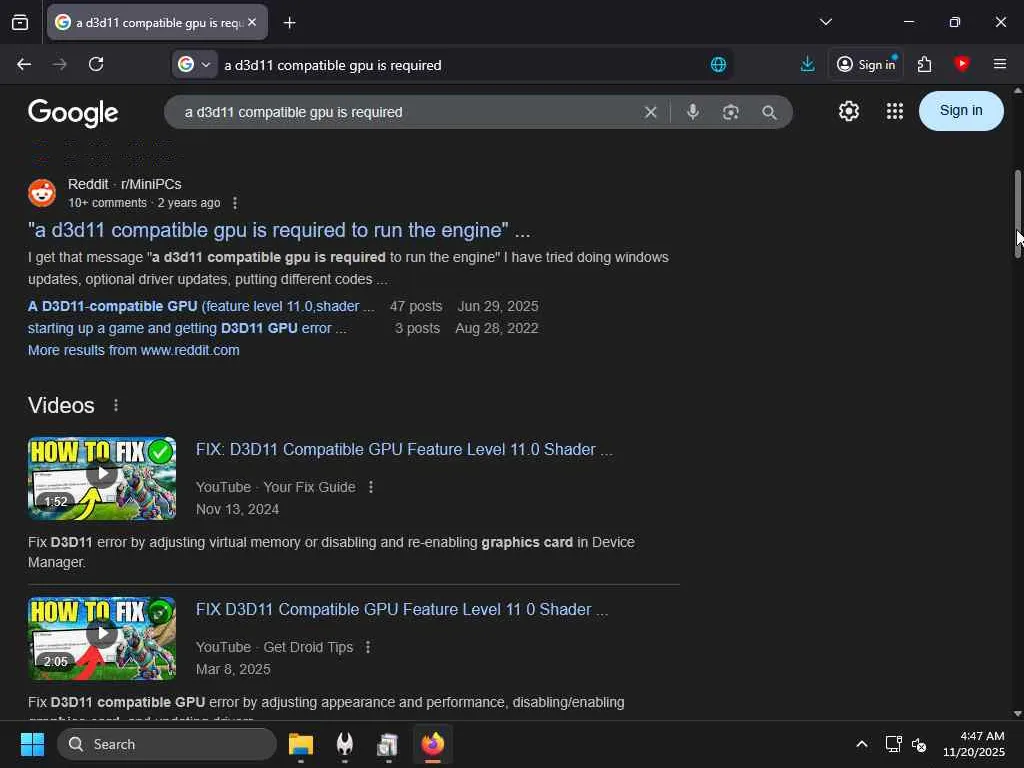Reload the current page
1024x768 pixels.
click(x=96, y=64)
